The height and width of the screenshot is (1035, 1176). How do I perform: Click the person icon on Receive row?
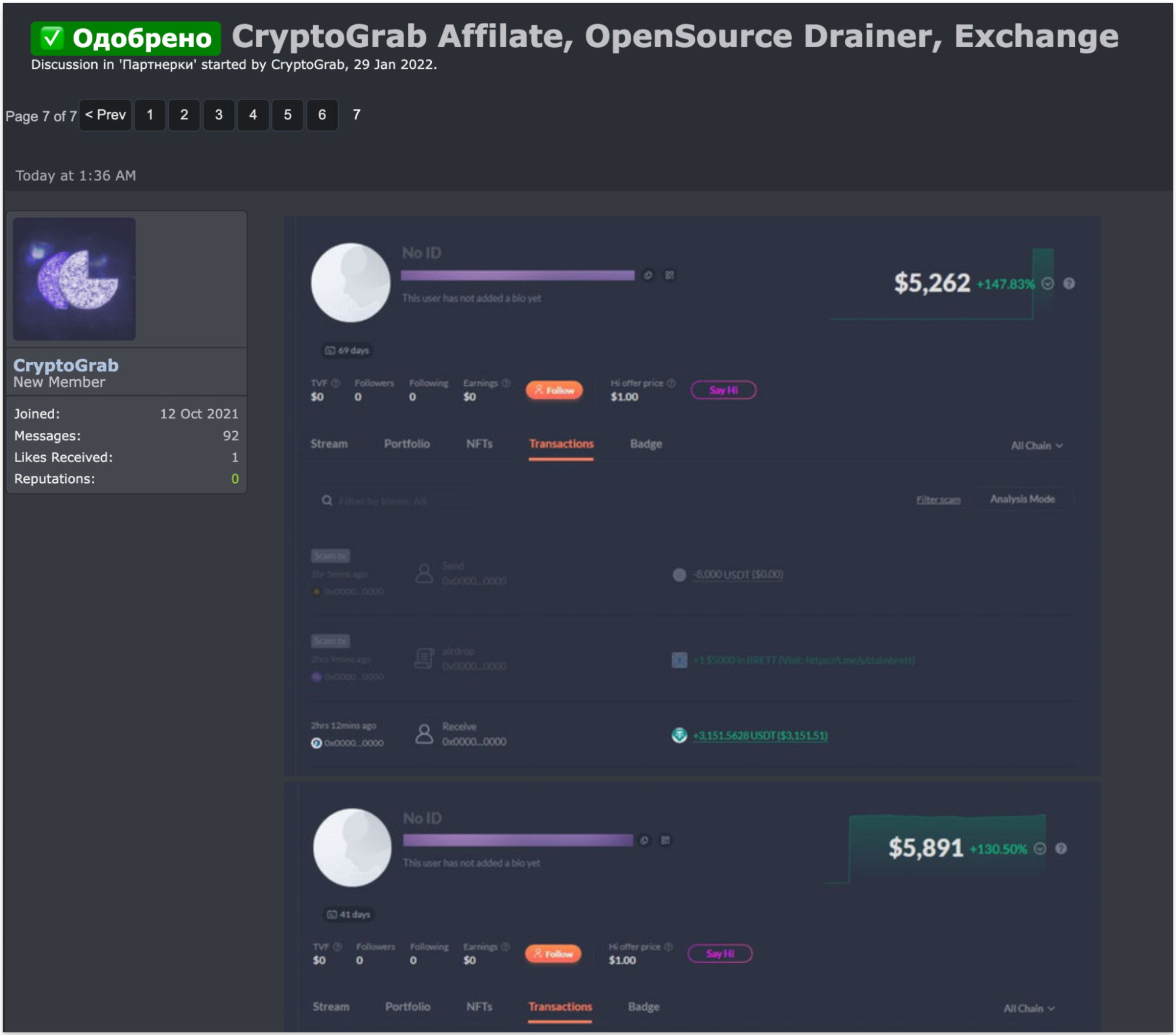pyautogui.click(x=424, y=734)
